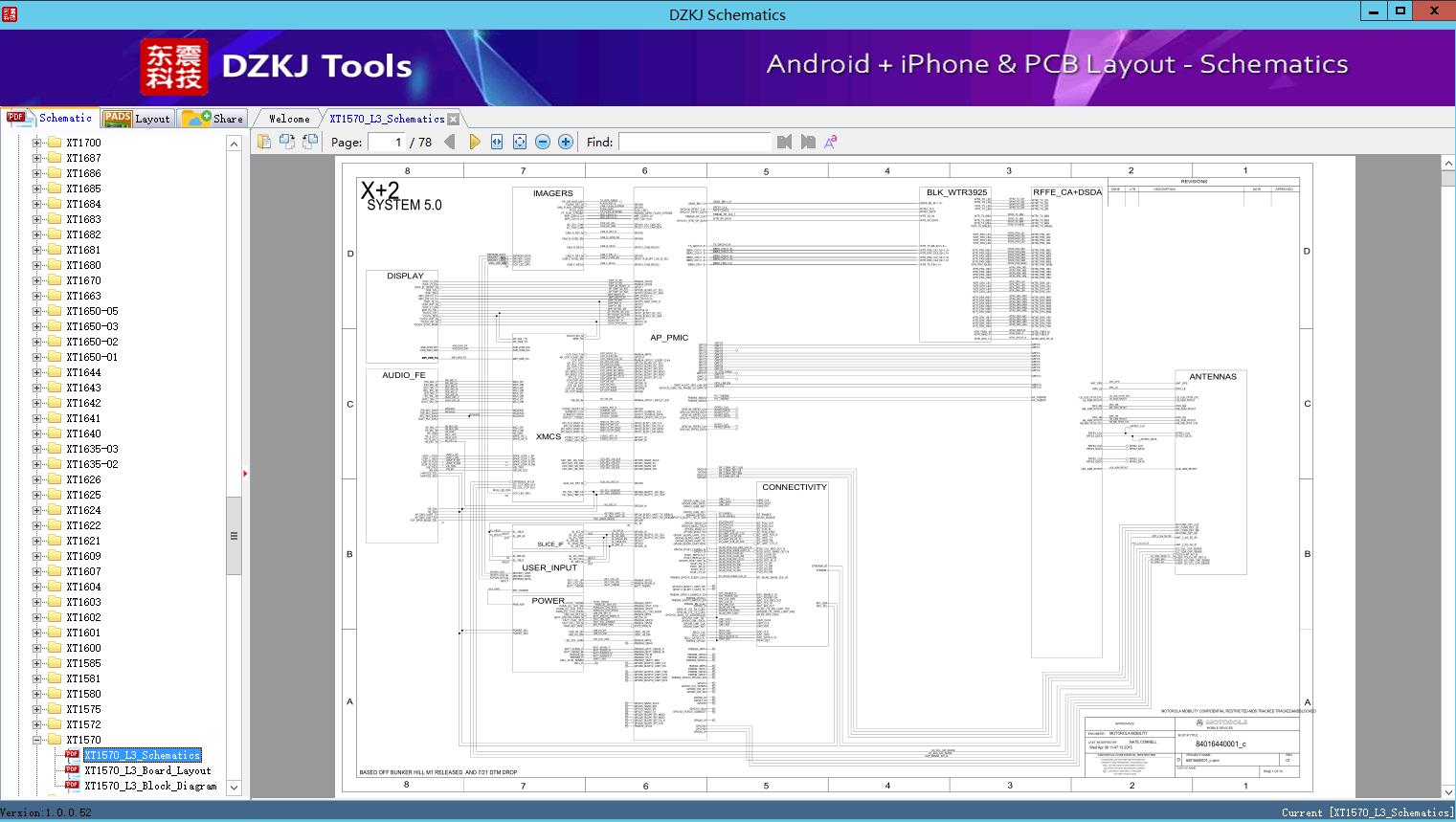Click the tree scroll down arrow
The width and height of the screenshot is (1456, 822).
point(234,789)
